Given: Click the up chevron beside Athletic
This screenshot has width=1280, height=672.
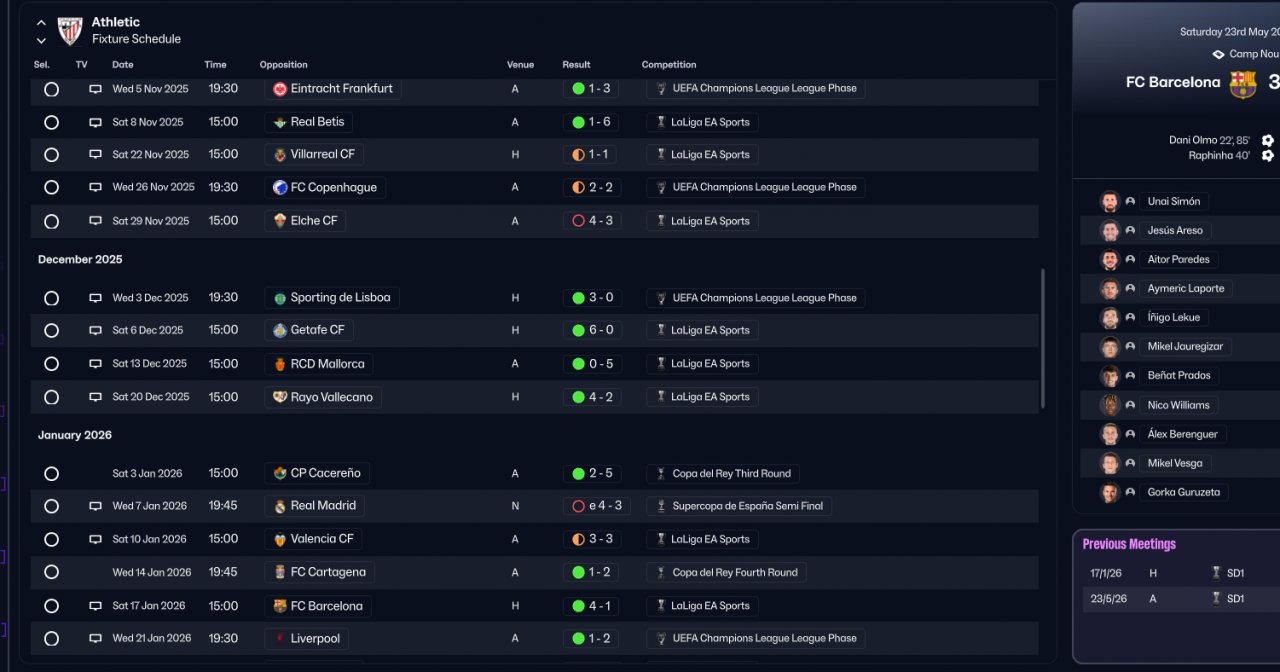Looking at the screenshot, I should click(x=41, y=22).
